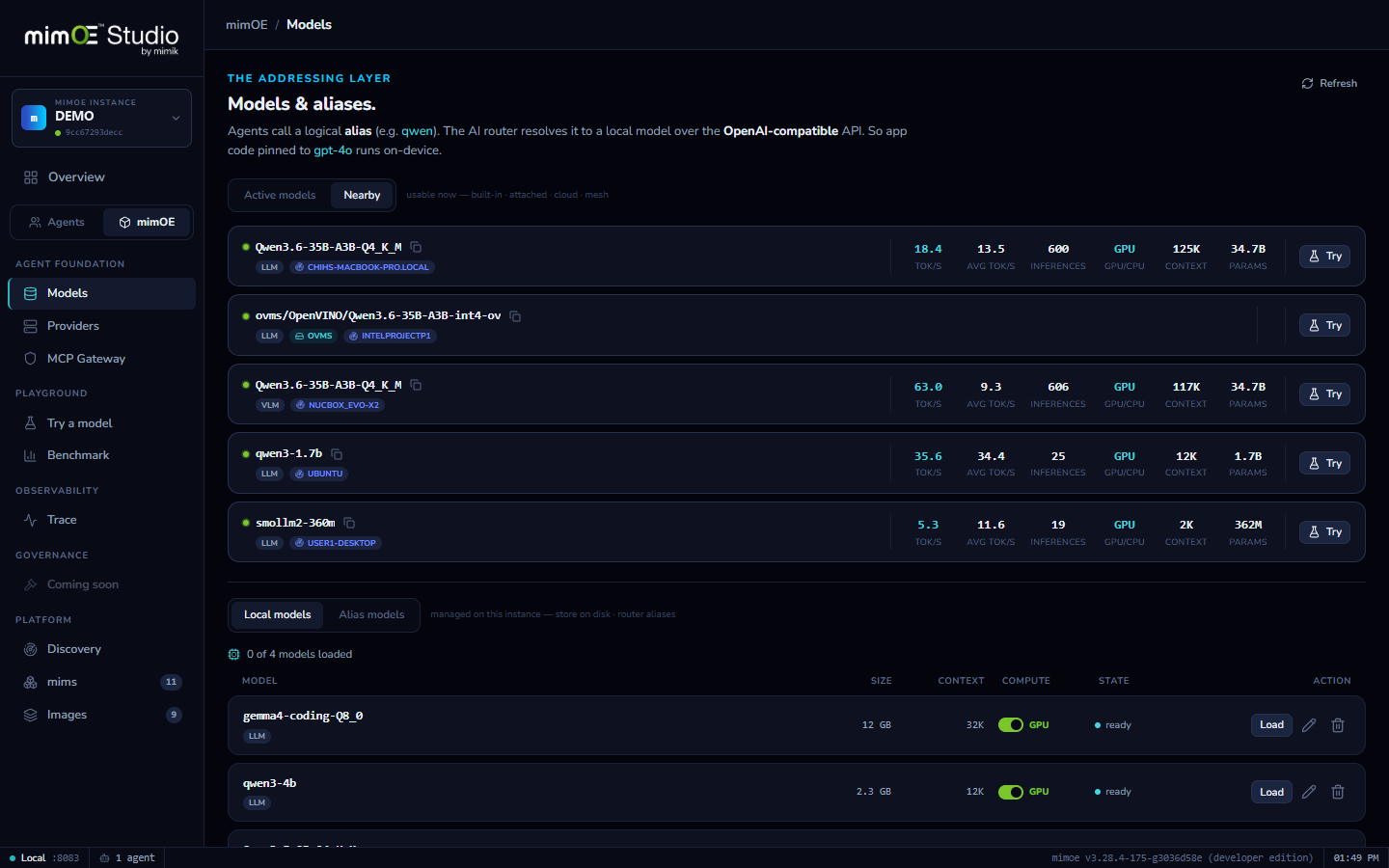1389x868 pixels.
Task: Copy the smollm2-360m model name
Action: [x=349, y=523]
